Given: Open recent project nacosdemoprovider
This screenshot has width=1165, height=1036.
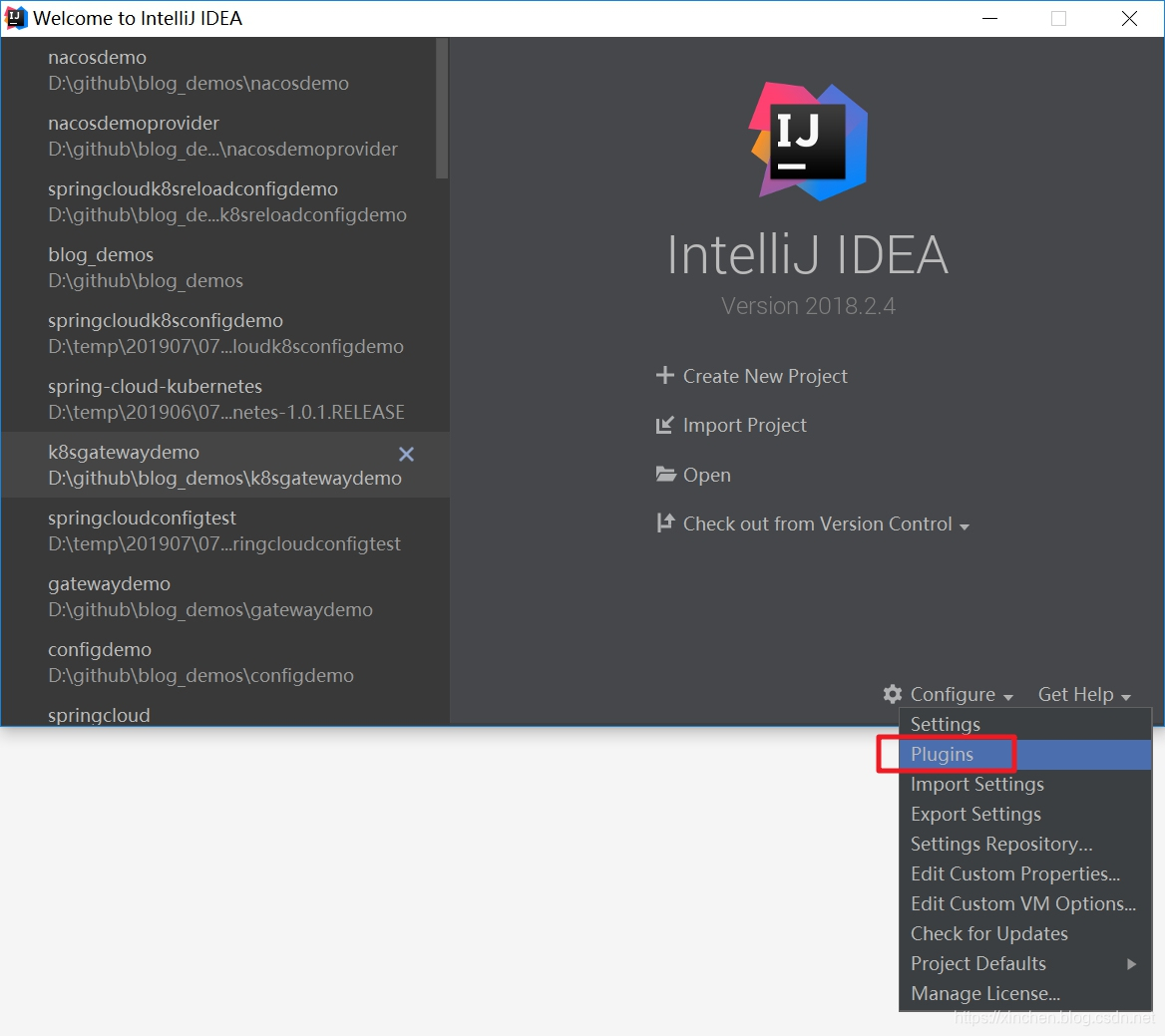Looking at the screenshot, I should pyautogui.click(x=225, y=136).
